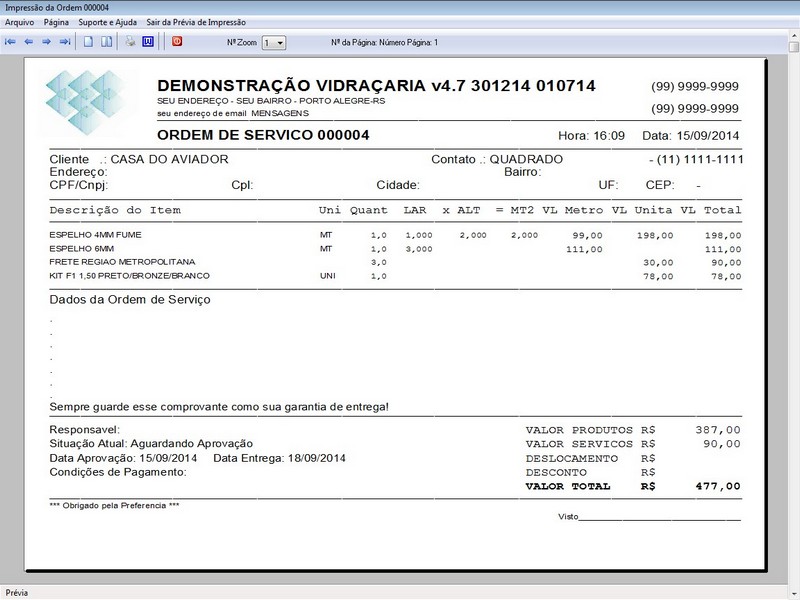The height and width of the screenshot is (600, 800).
Task: Switch to single page view icon
Action: click(88, 42)
